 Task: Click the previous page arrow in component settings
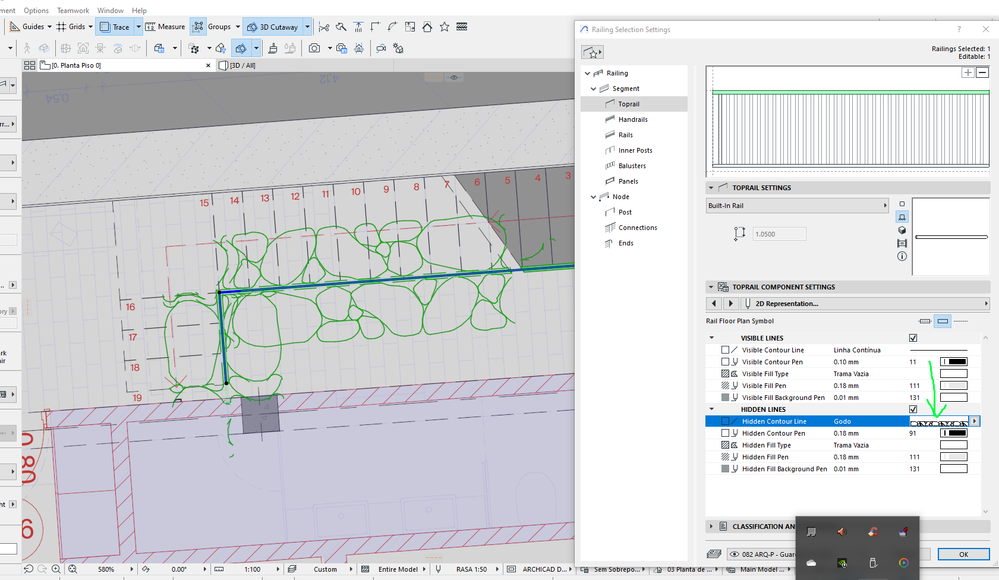point(714,303)
